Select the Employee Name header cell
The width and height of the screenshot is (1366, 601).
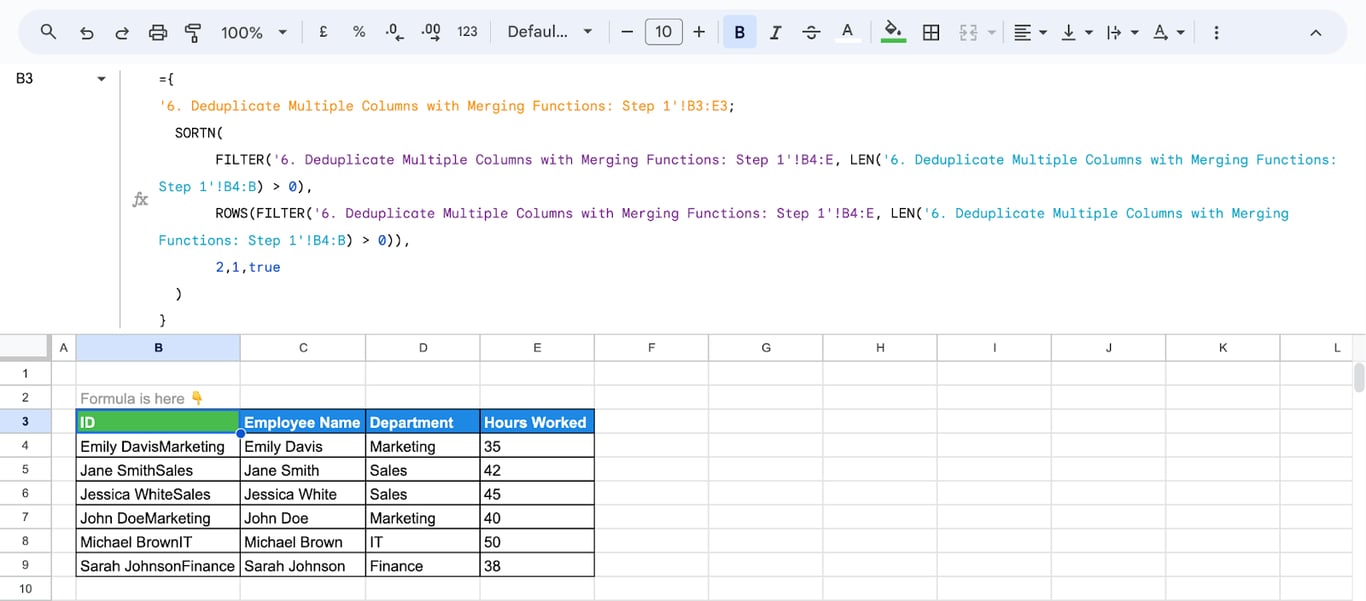303,422
